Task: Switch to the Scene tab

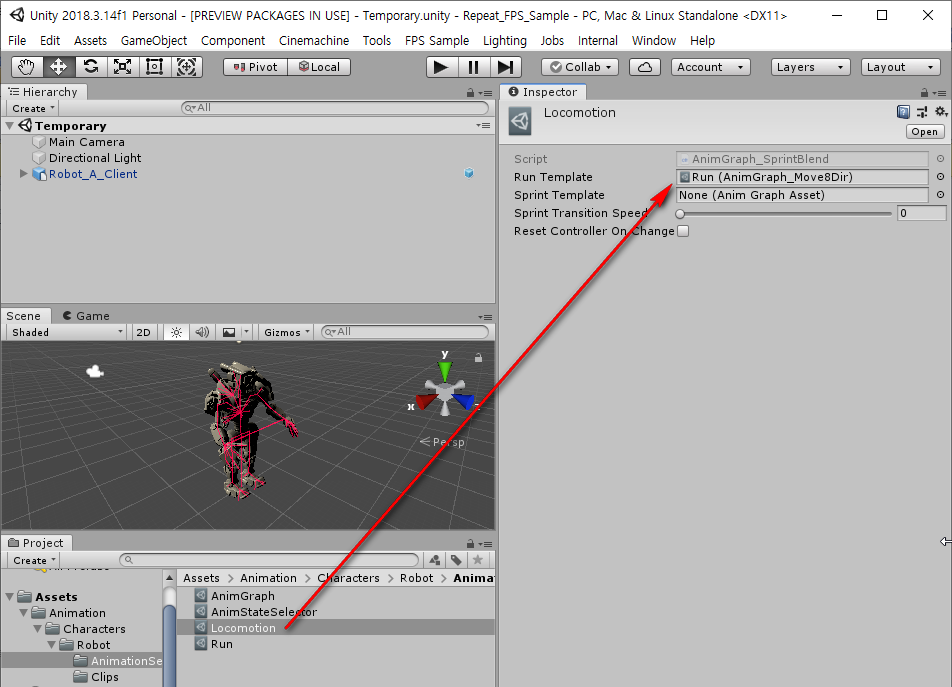Action: pyautogui.click(x=24, y=316)
